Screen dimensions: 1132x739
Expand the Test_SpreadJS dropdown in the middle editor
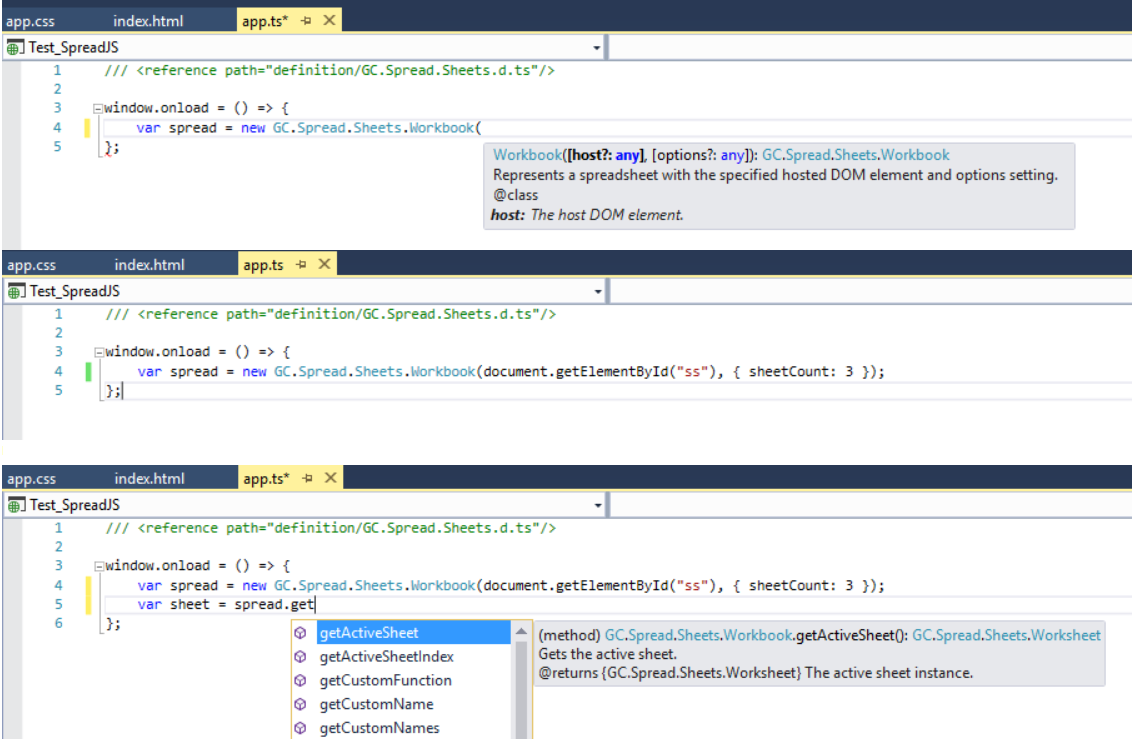pos(597,291)
